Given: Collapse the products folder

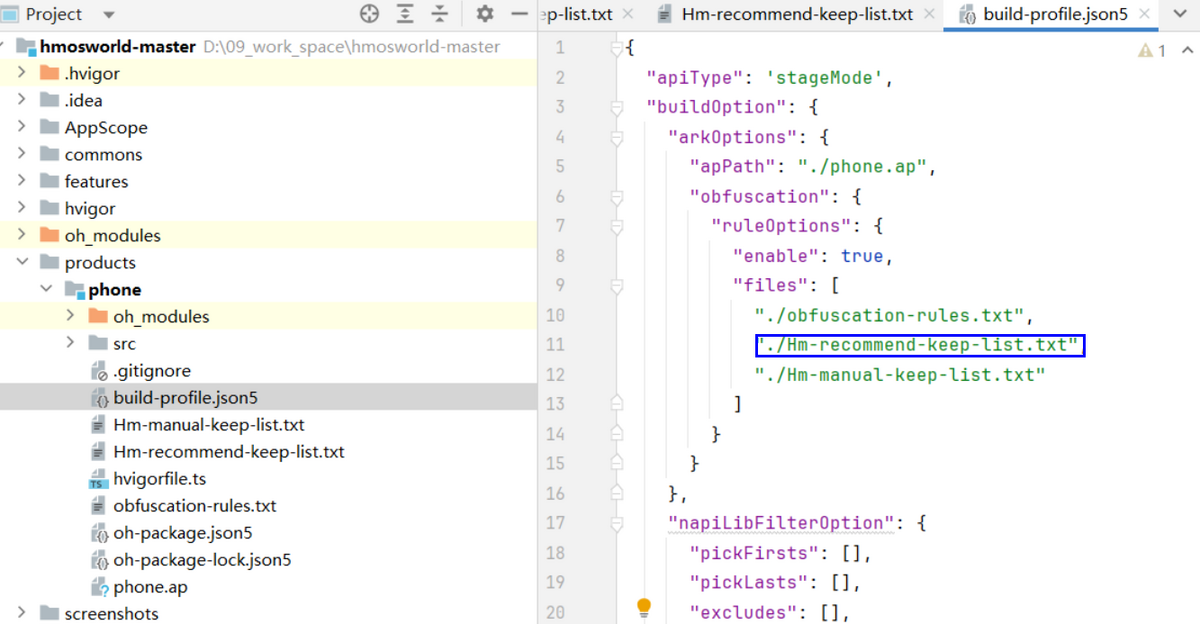Looking at the screenshot, I should [x=22, y=263].
